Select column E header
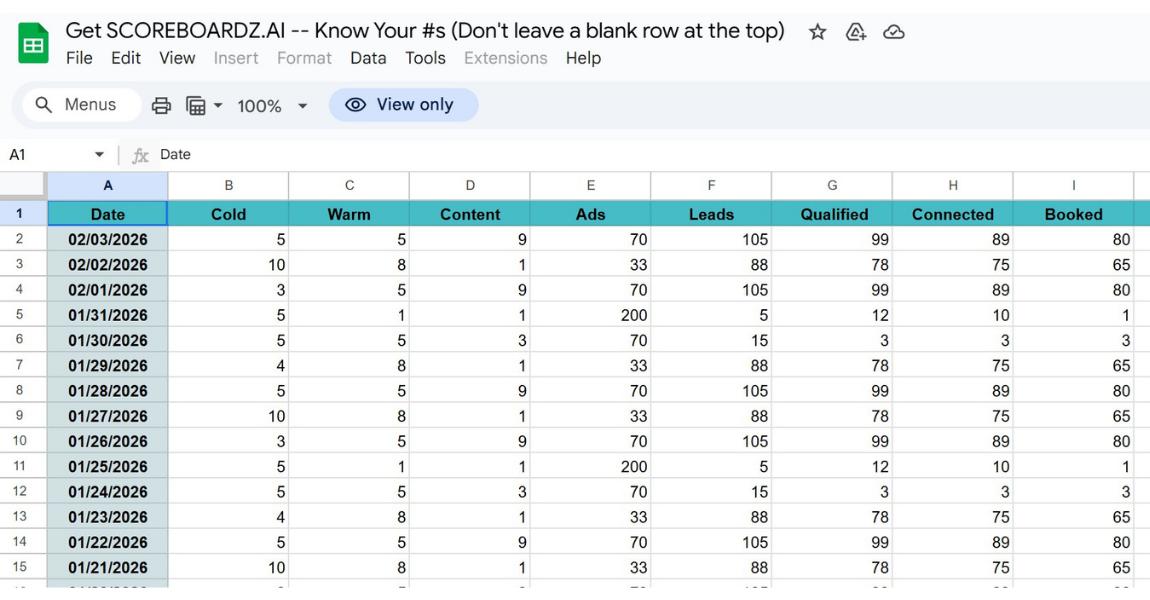Viewport: 1150px width, 600px height. [590, 186]
